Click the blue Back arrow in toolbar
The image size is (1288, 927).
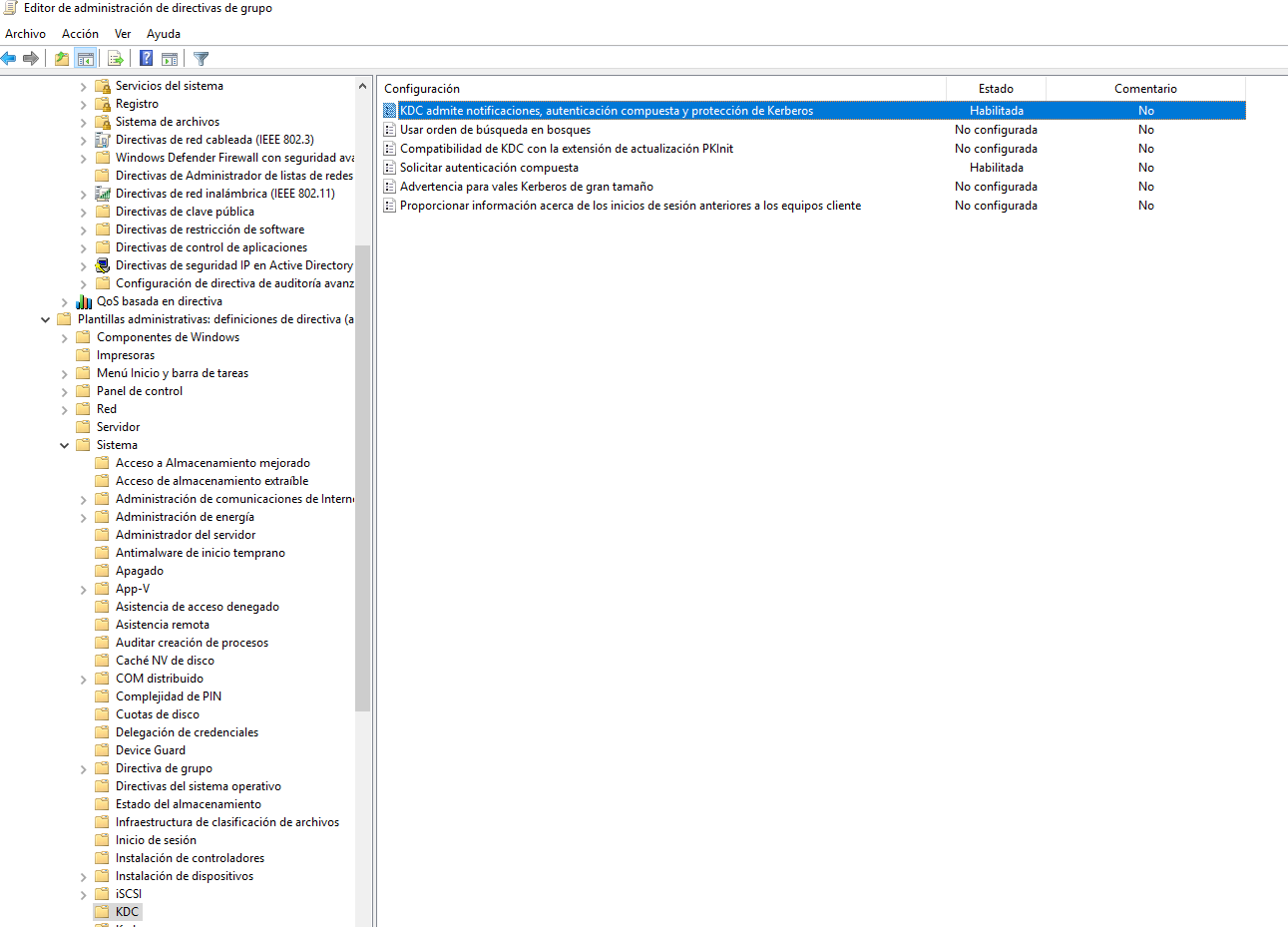(x=9, y=59)
